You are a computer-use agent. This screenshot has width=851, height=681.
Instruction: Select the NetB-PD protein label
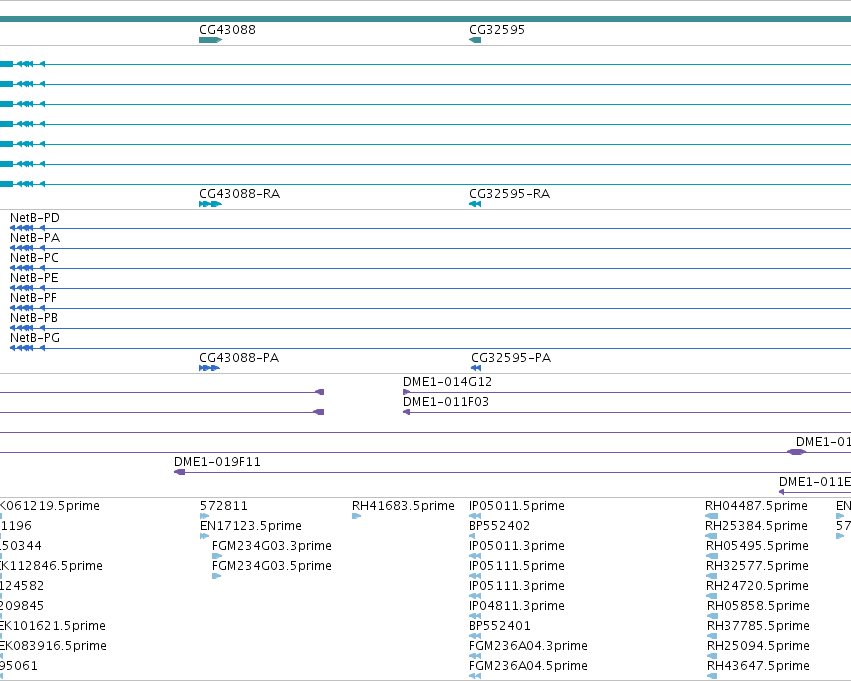point(35,218)
